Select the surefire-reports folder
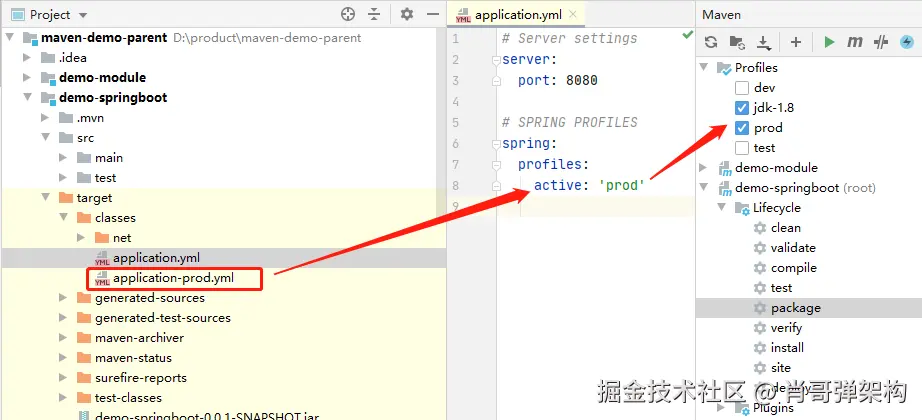Viewport: 922px width, 420px height. tap(141, 378)
